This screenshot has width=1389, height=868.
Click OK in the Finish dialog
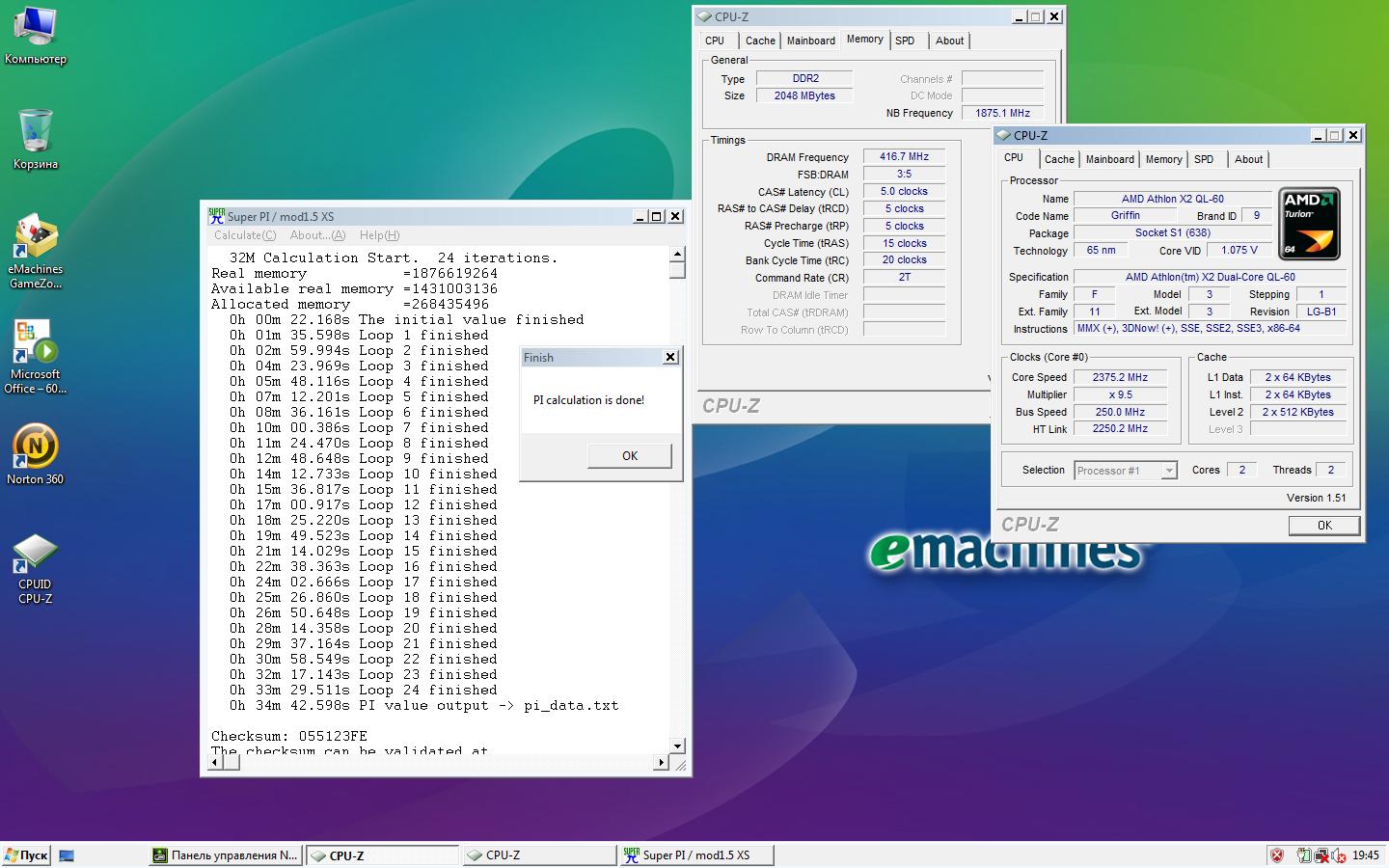click(630, 455)
